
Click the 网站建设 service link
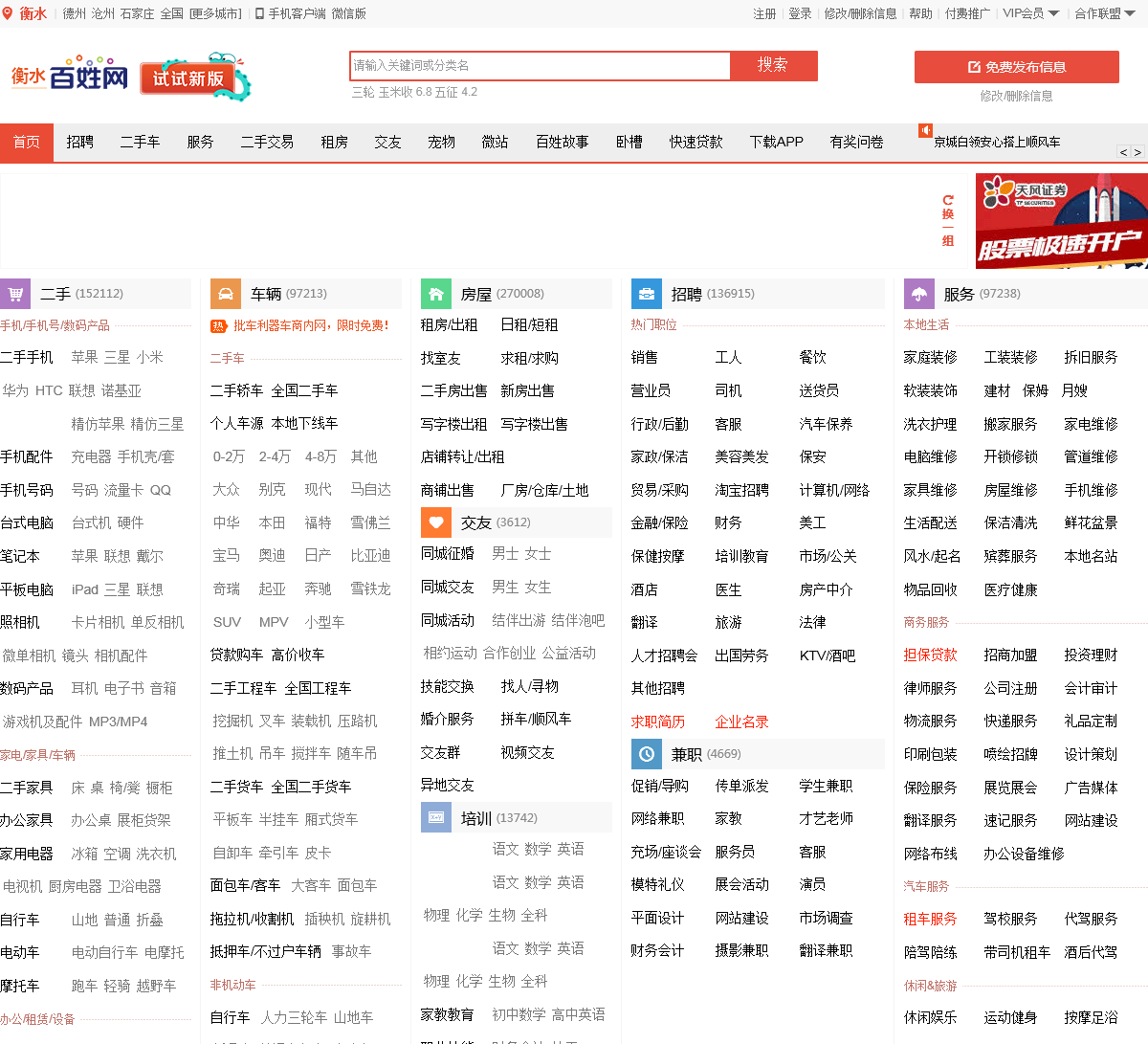1092,821
